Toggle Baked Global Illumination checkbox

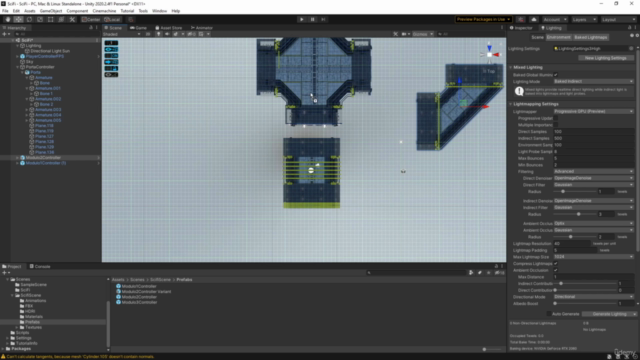(556, 75)
